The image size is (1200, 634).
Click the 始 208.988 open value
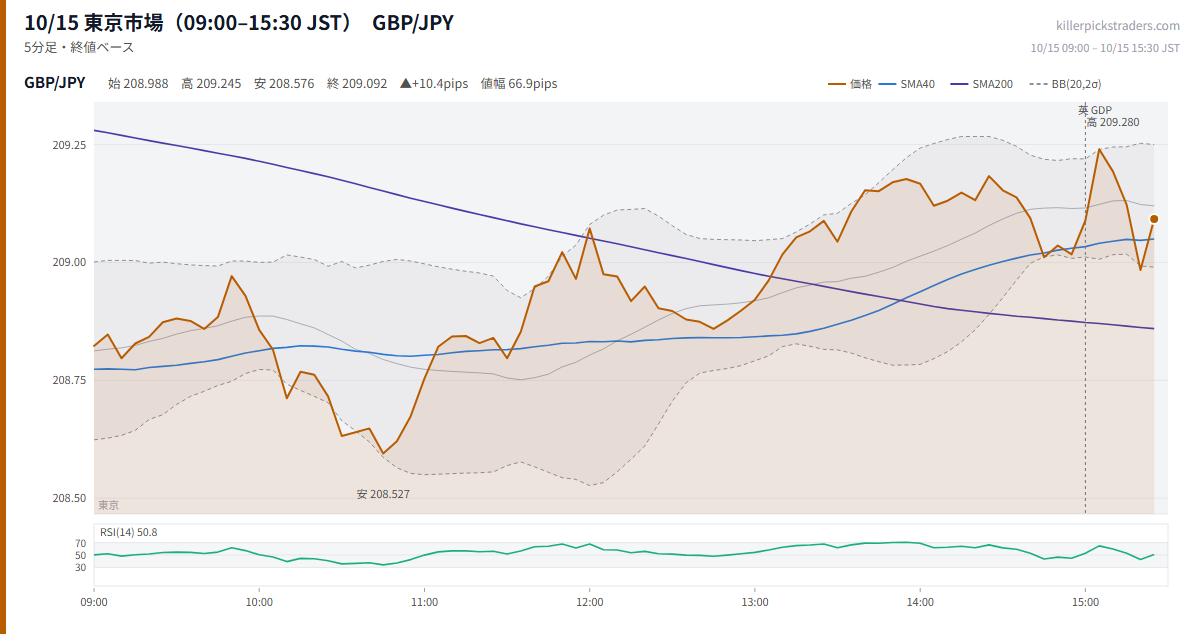coord(138,84)
